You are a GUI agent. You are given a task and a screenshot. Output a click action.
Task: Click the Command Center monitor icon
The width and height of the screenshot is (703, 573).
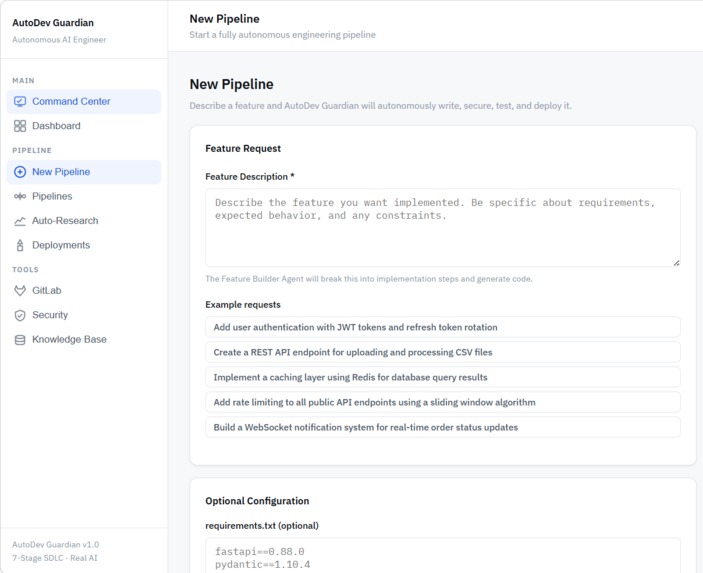click(x=20, y=101)
